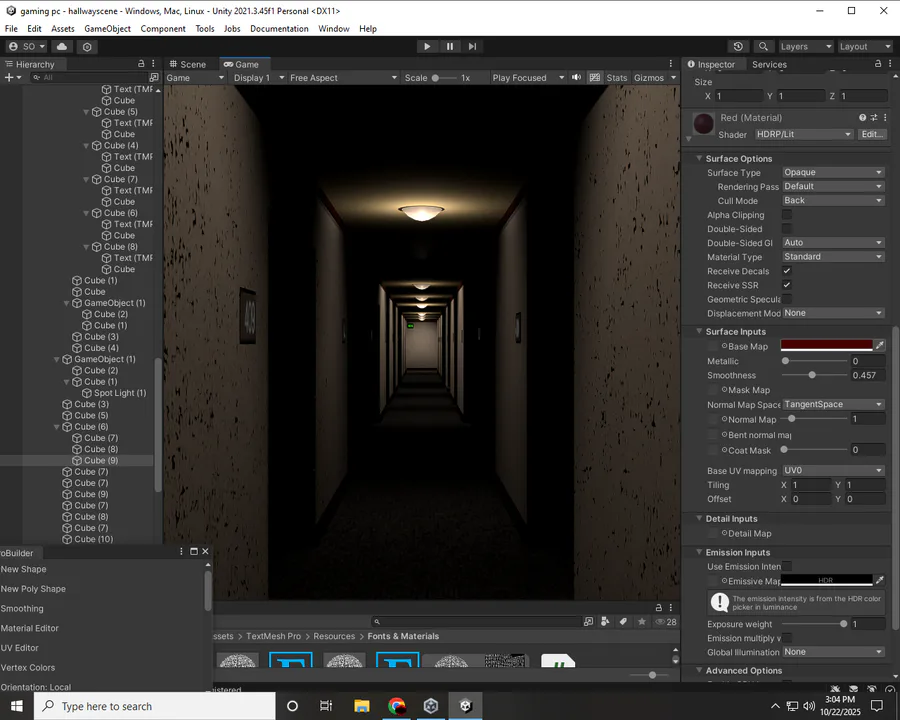
Task: Switch to the Scene tab
Action: (188, 64)
